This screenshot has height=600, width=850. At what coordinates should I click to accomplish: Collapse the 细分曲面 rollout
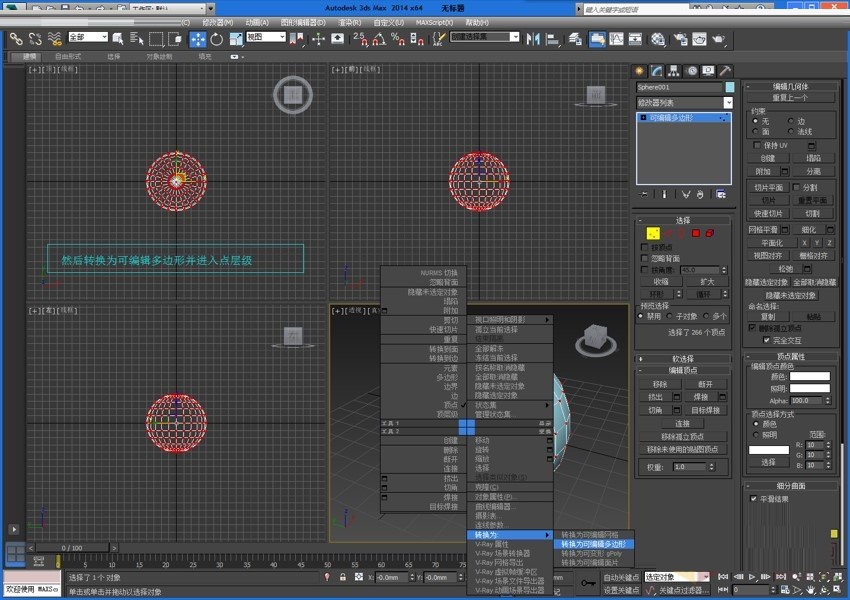(790, 486)
